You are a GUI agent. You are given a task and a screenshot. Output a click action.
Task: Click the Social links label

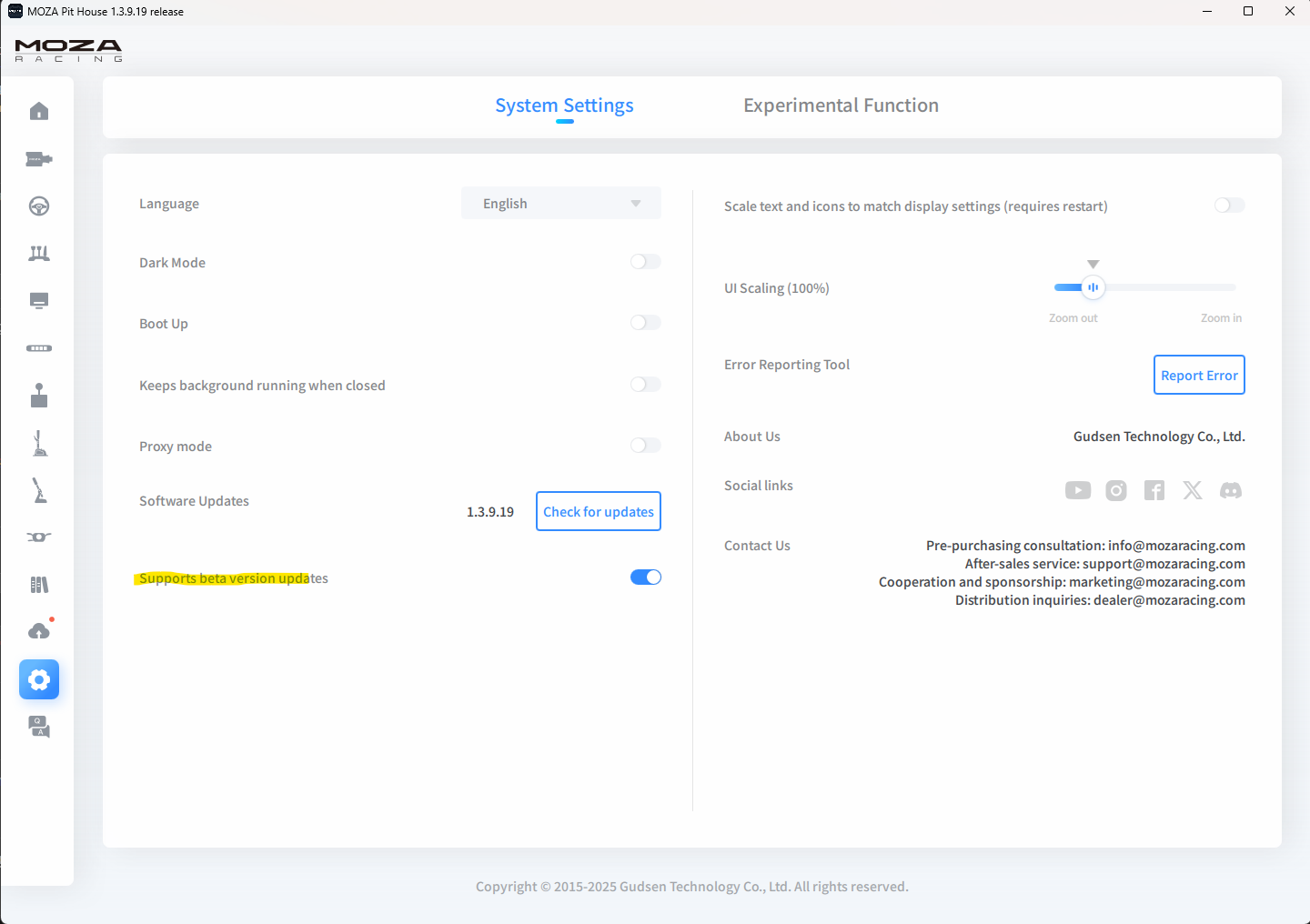[x=759, y=486]
